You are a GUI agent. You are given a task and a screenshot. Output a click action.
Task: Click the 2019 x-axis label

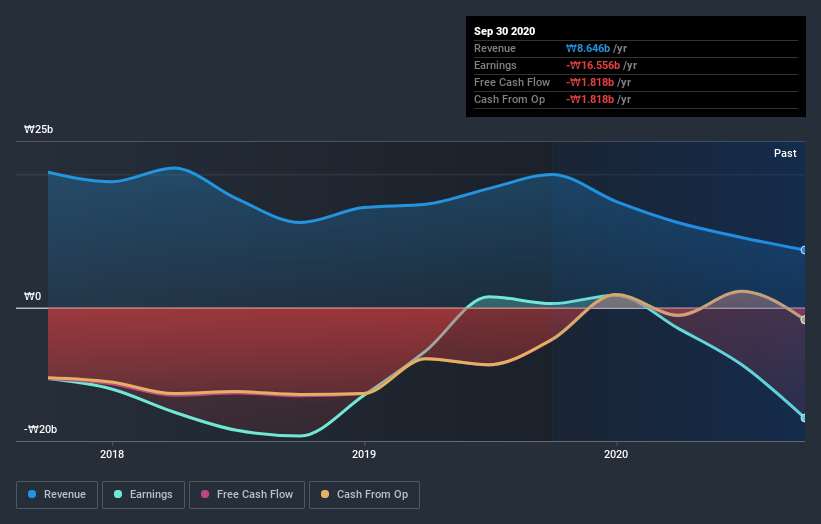point(364,454)
